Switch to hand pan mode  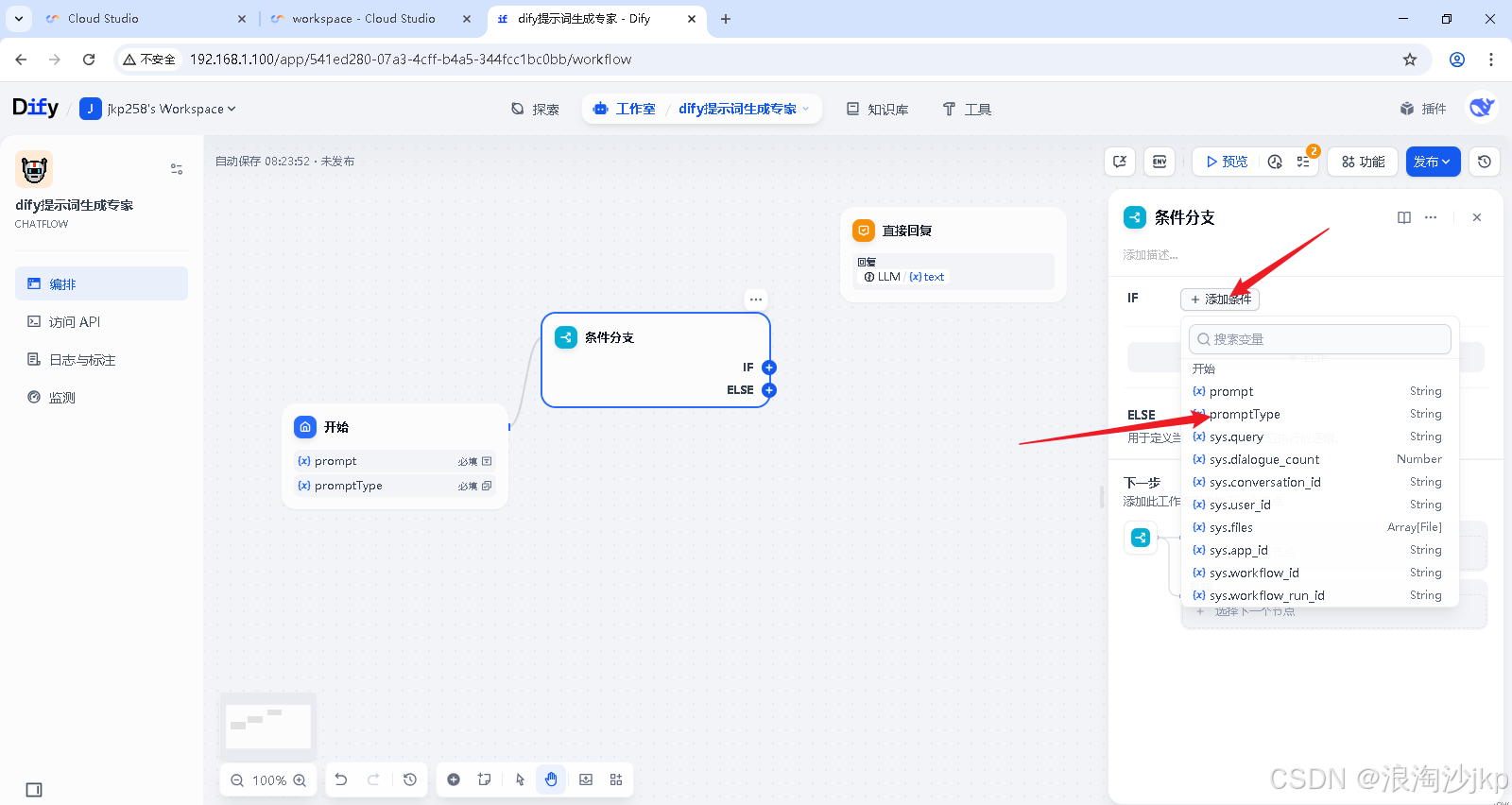click(551, 779)
